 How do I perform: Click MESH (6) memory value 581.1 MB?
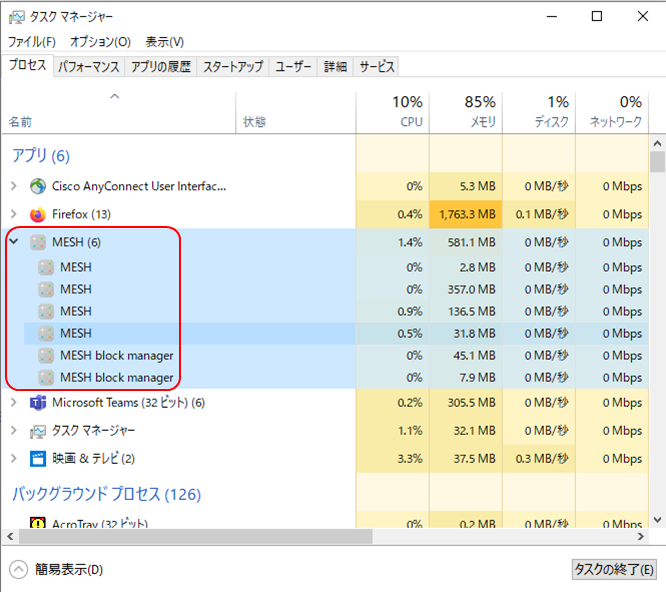coord(471,242)
